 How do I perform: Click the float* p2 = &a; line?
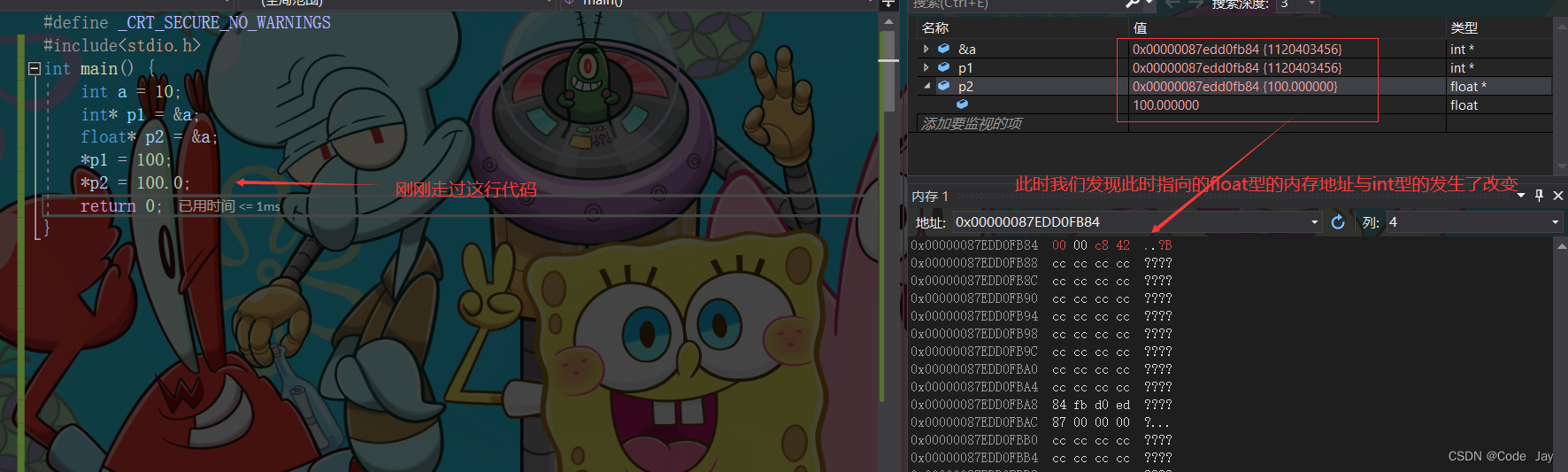(149, 136)
